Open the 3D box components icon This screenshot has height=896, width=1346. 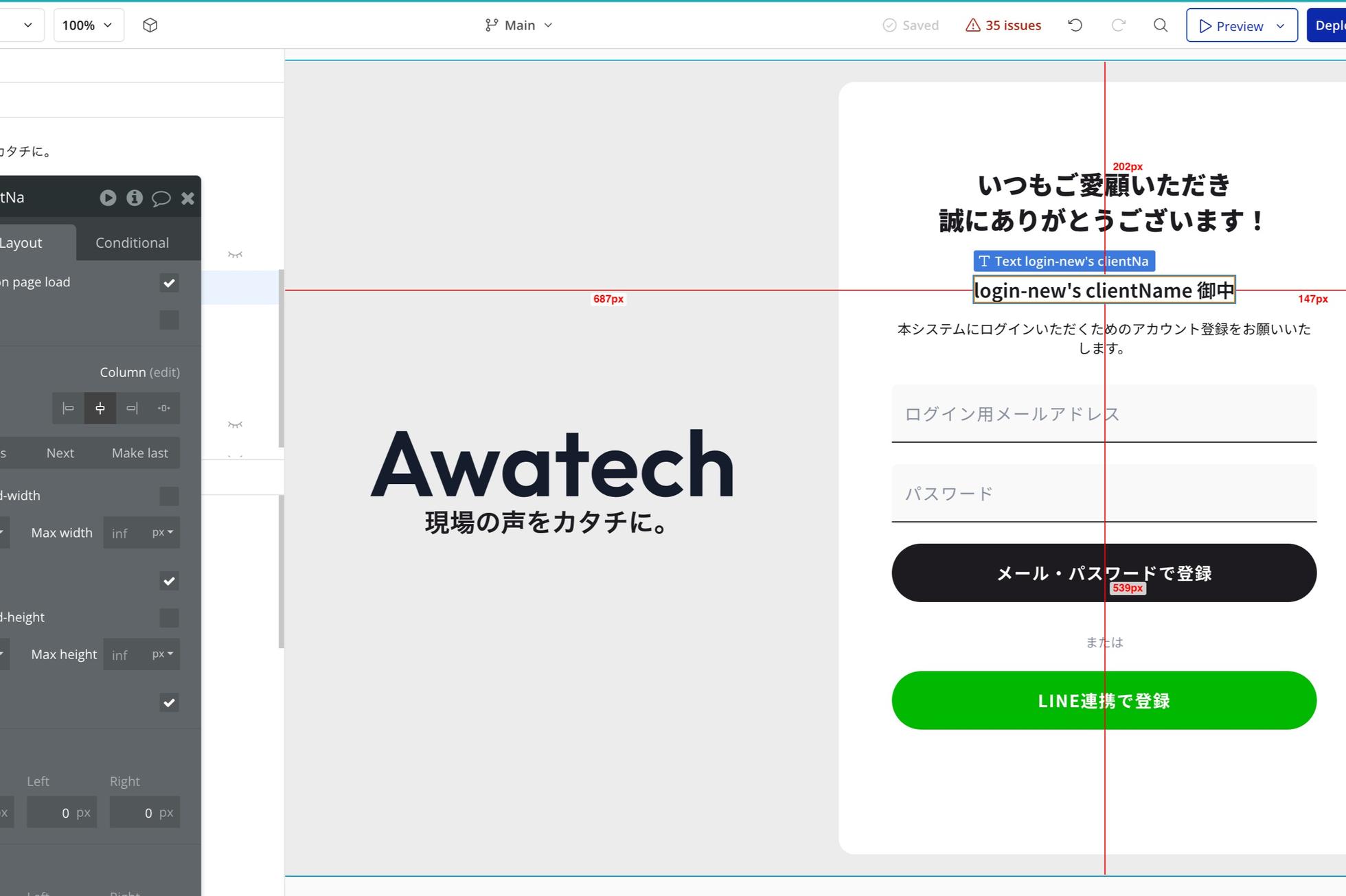[x=150, y=25]
